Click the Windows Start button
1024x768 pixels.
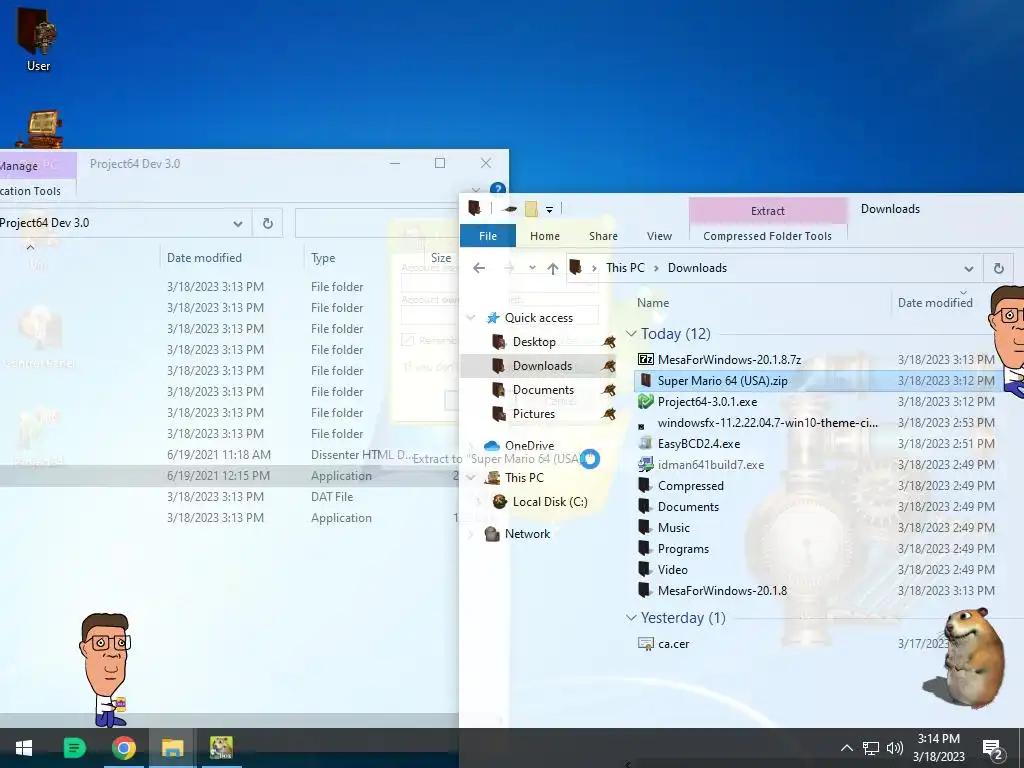[24, 748]
